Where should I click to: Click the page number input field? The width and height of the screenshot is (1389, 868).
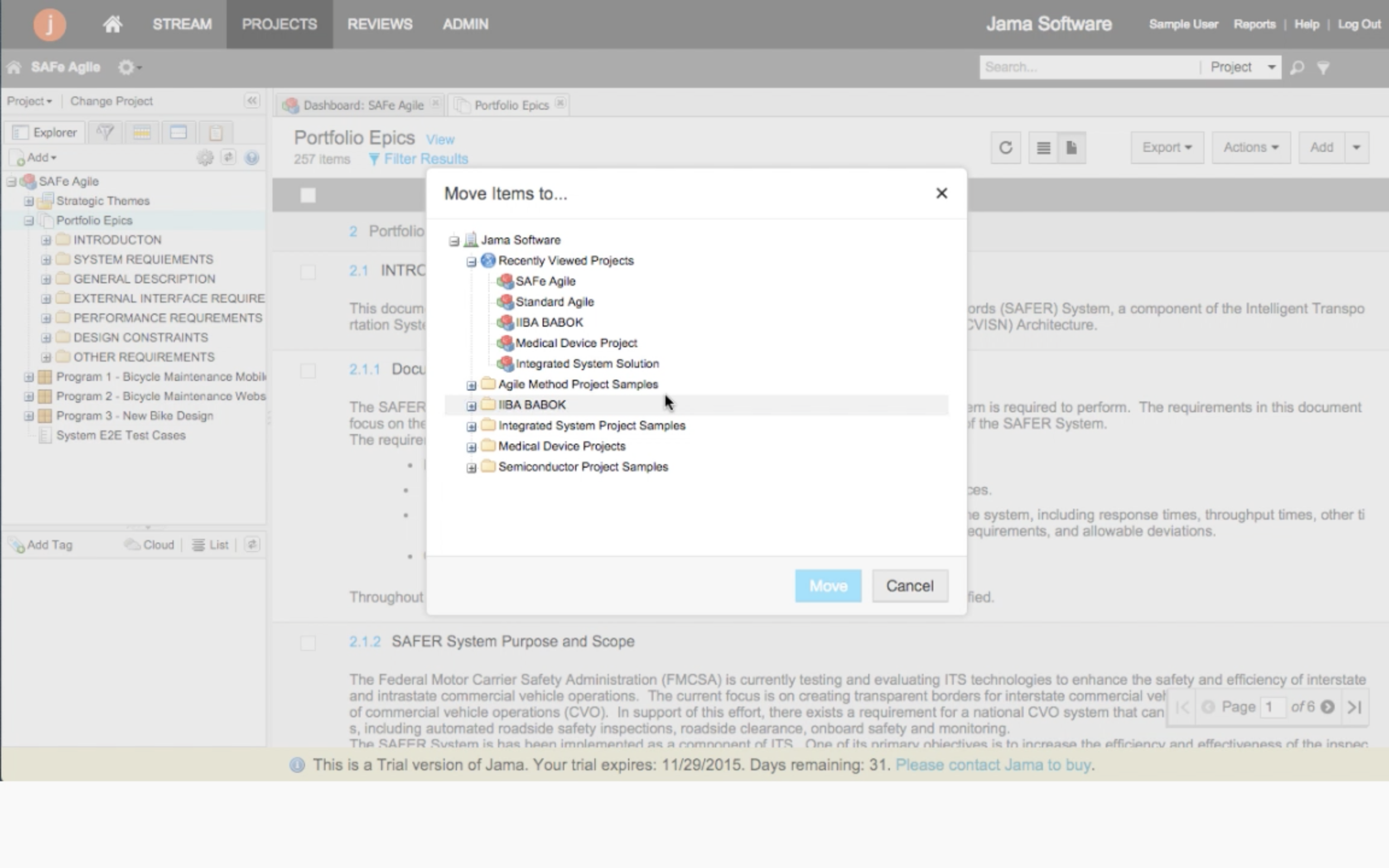[x=1272, y=707]
